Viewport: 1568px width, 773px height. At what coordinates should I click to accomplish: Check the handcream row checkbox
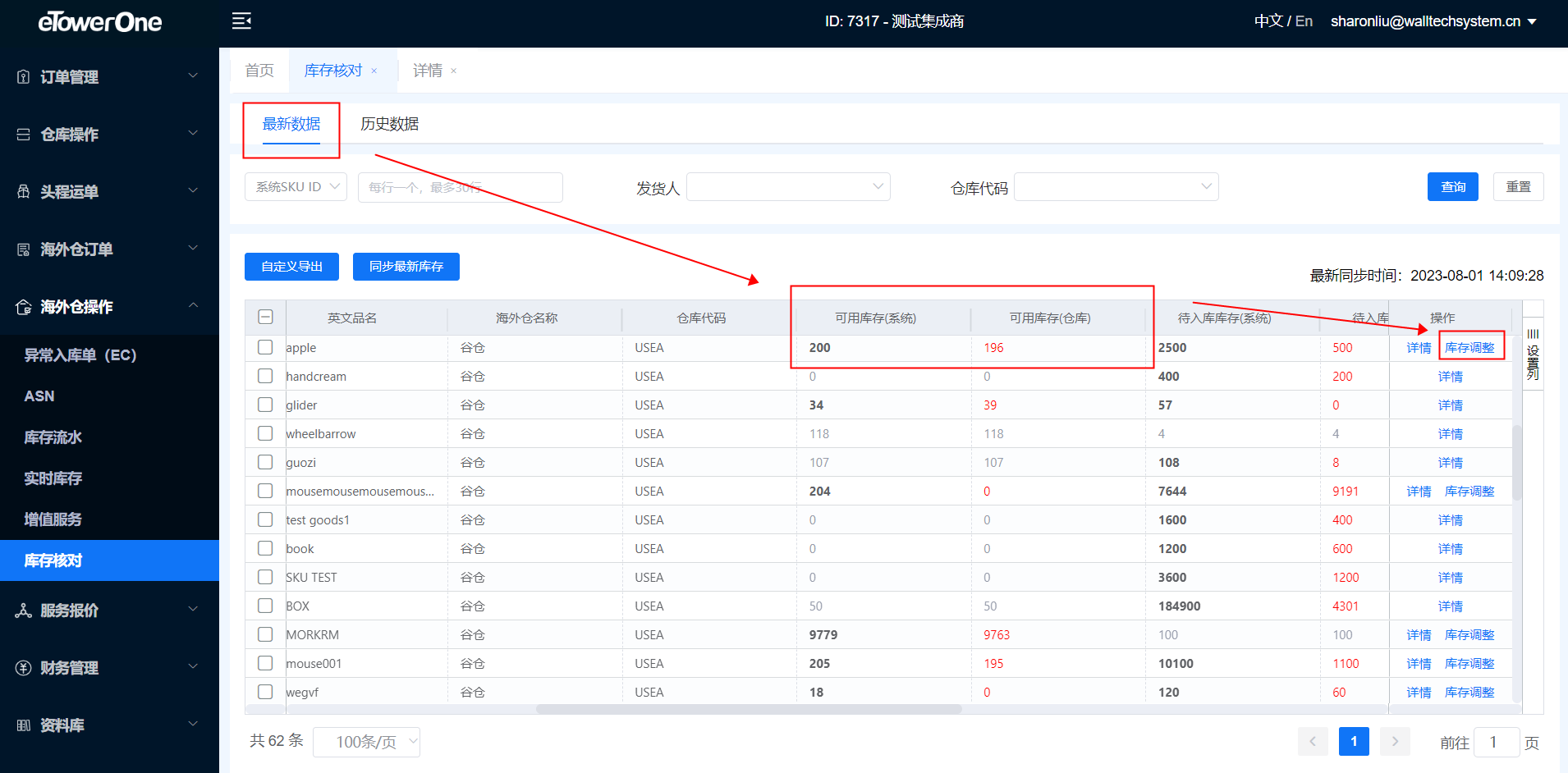(x=265, y=376)
